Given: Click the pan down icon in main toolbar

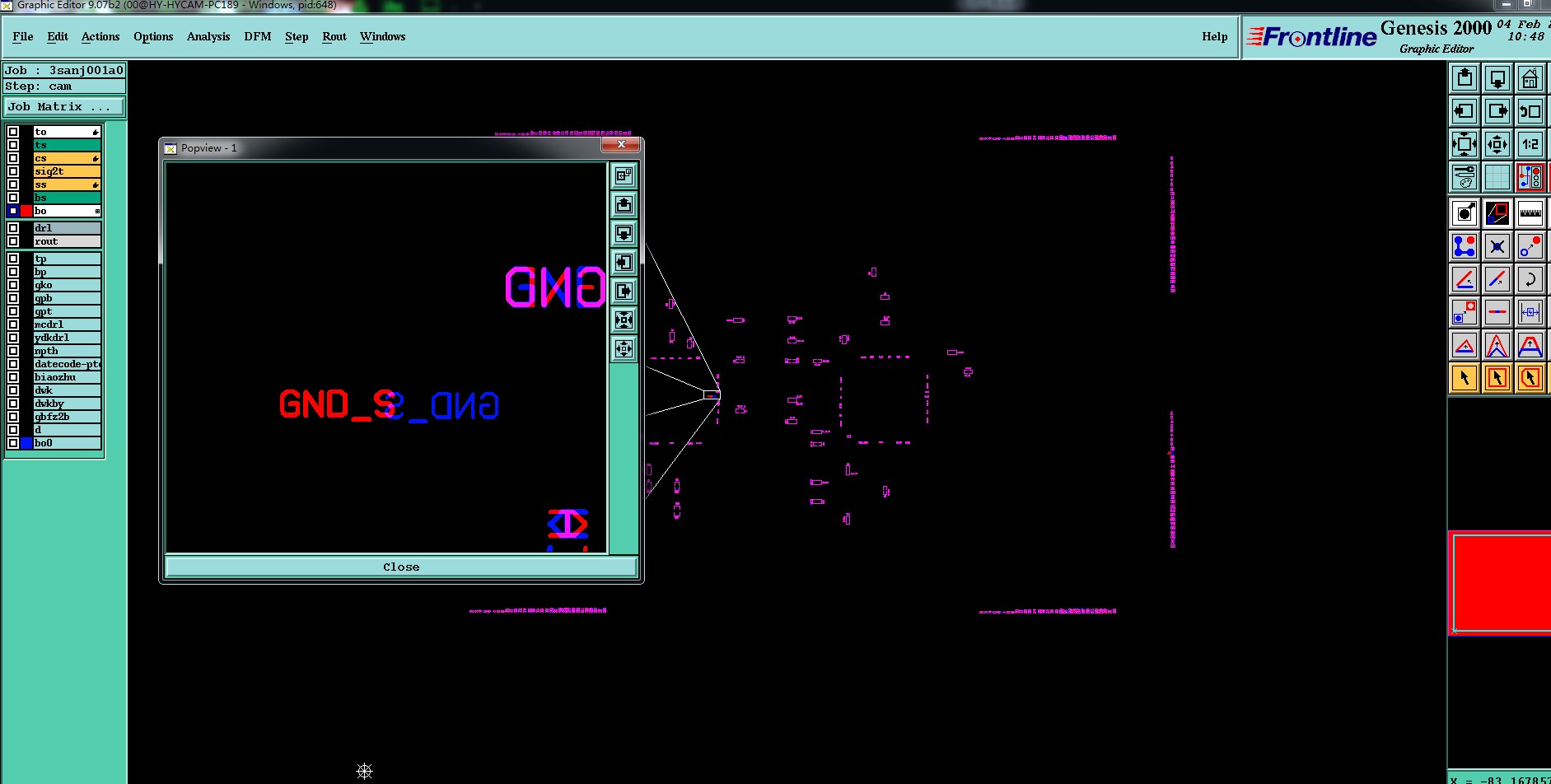Looking at the screenshot, I should click(1497, 78).
